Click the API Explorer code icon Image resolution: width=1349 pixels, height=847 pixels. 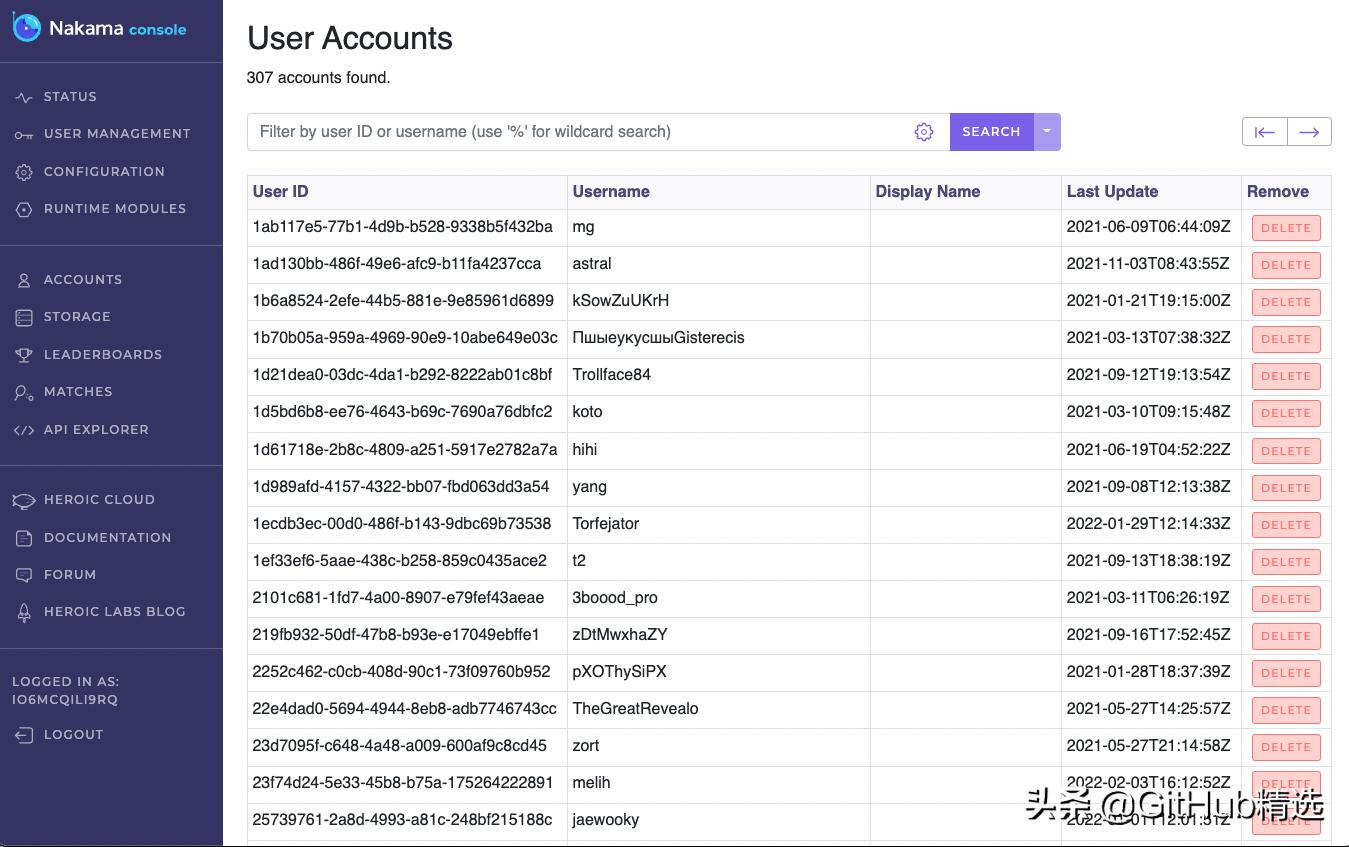pyautogui.click(x=24, y=430)
